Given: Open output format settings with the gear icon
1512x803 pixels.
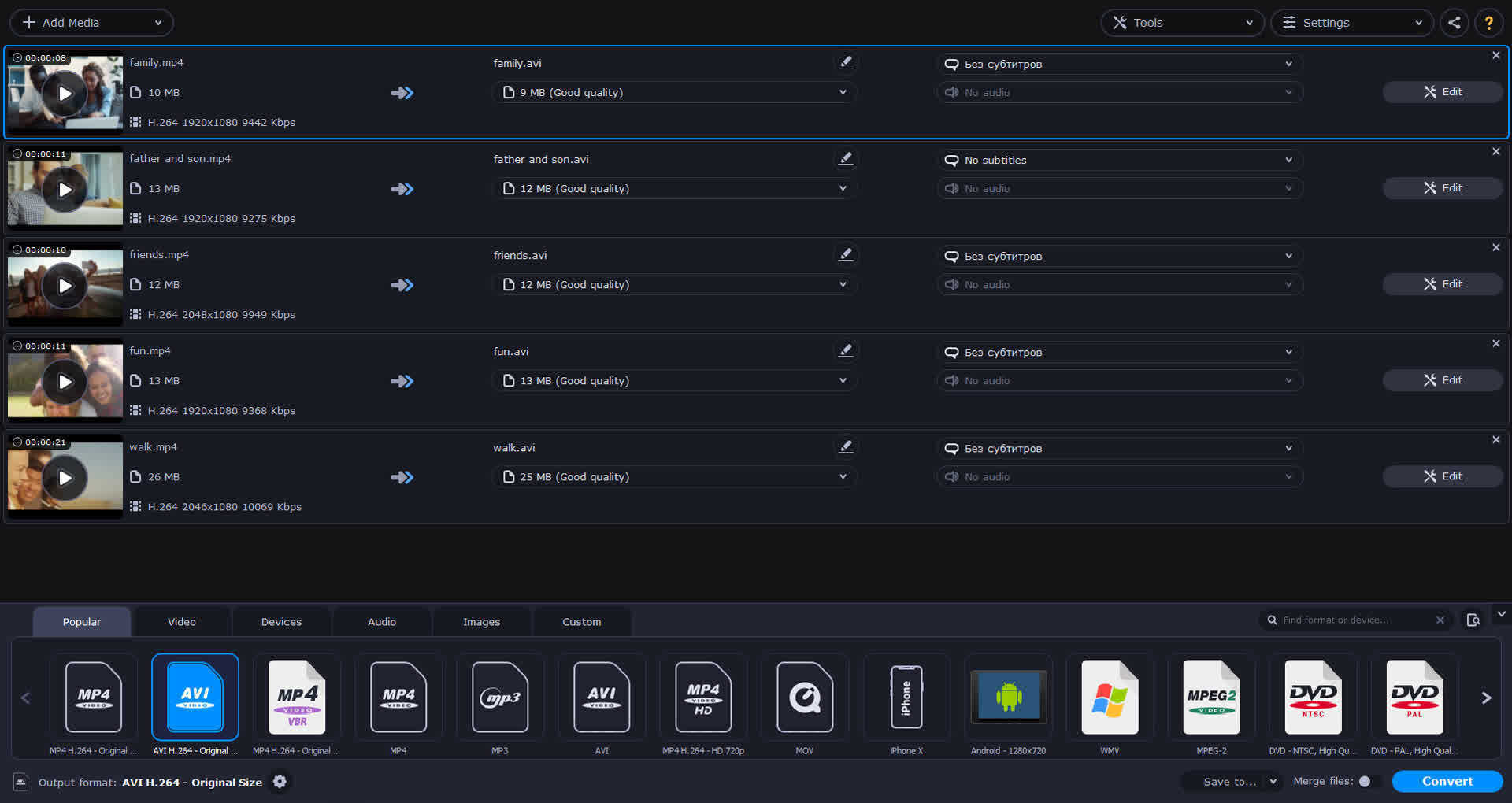Looking at the screenshot, I should 280,782.
